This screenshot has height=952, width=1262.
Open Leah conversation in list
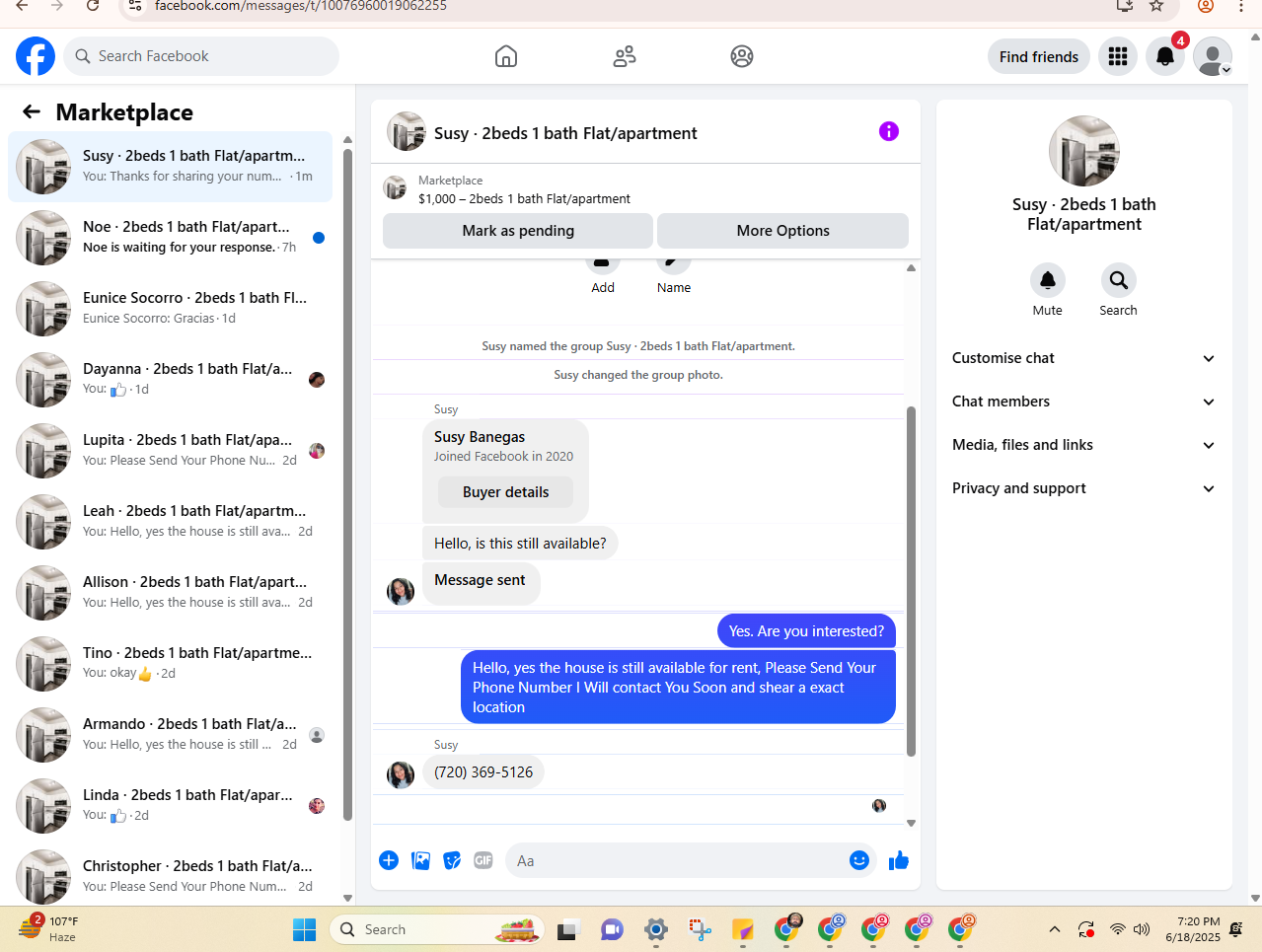[170, 522]
